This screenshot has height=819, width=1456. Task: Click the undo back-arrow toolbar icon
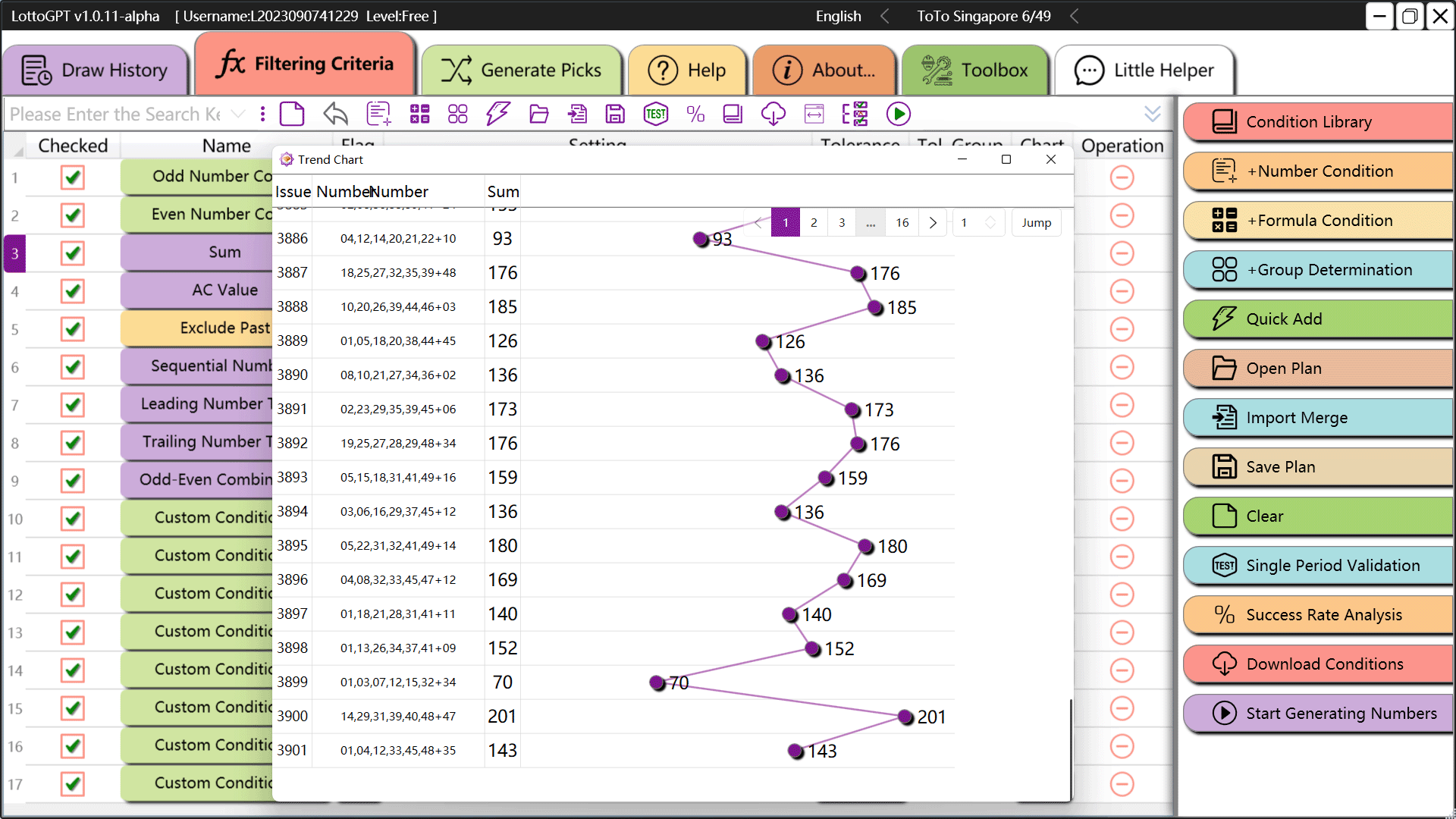click(x=335, y=115)
